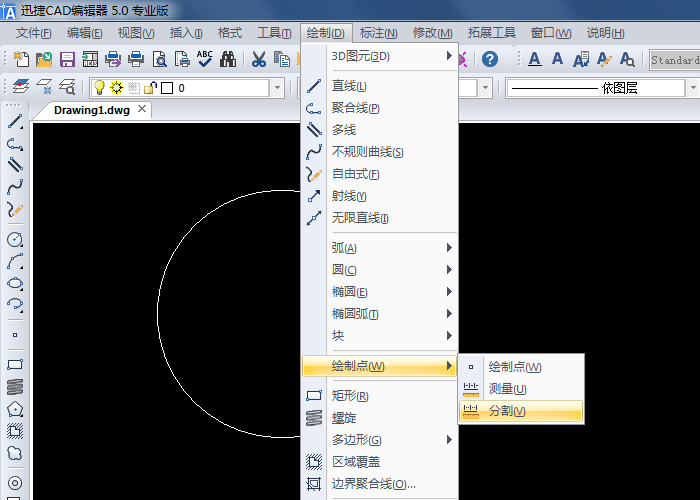Image resolution: width=700 pixels, height=500 pixels.
Task: Click the layer manager icon in layer toolbar
Action: (21, 87)
